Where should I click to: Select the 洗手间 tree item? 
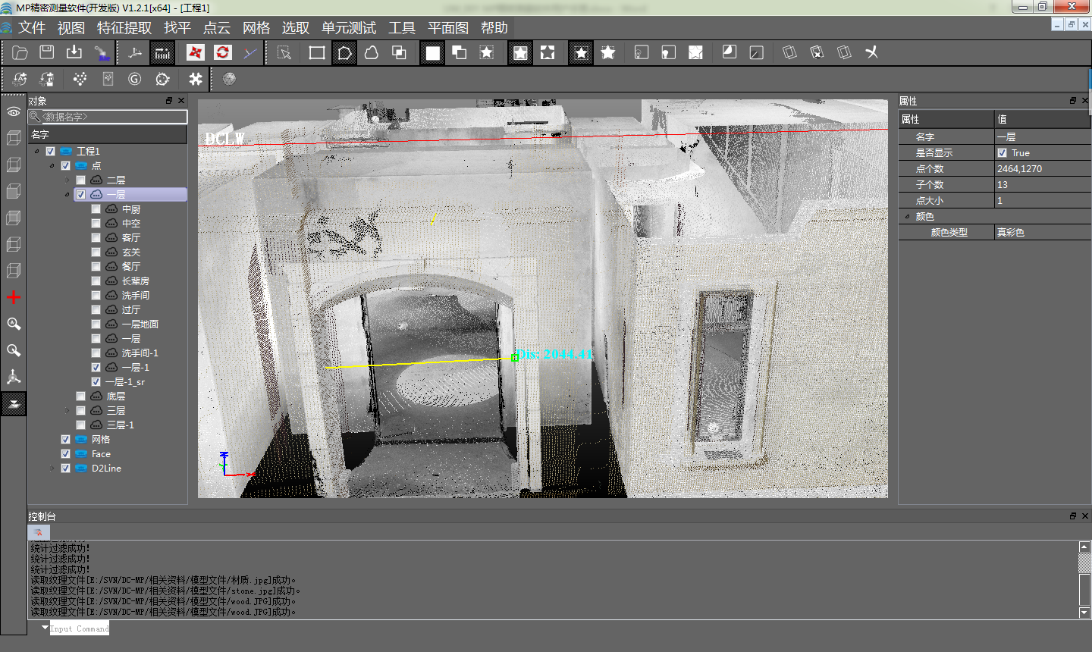point(135,295)
